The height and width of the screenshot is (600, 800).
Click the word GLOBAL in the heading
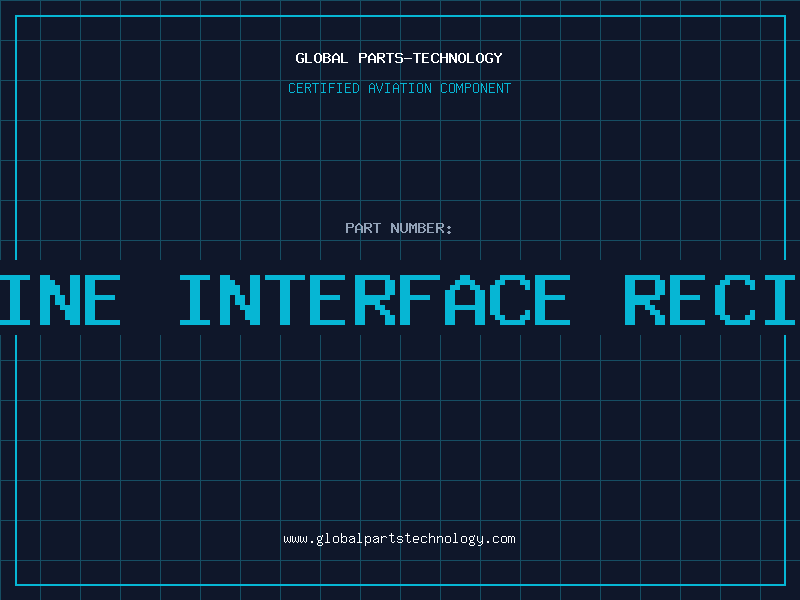[x=322, y=58]
